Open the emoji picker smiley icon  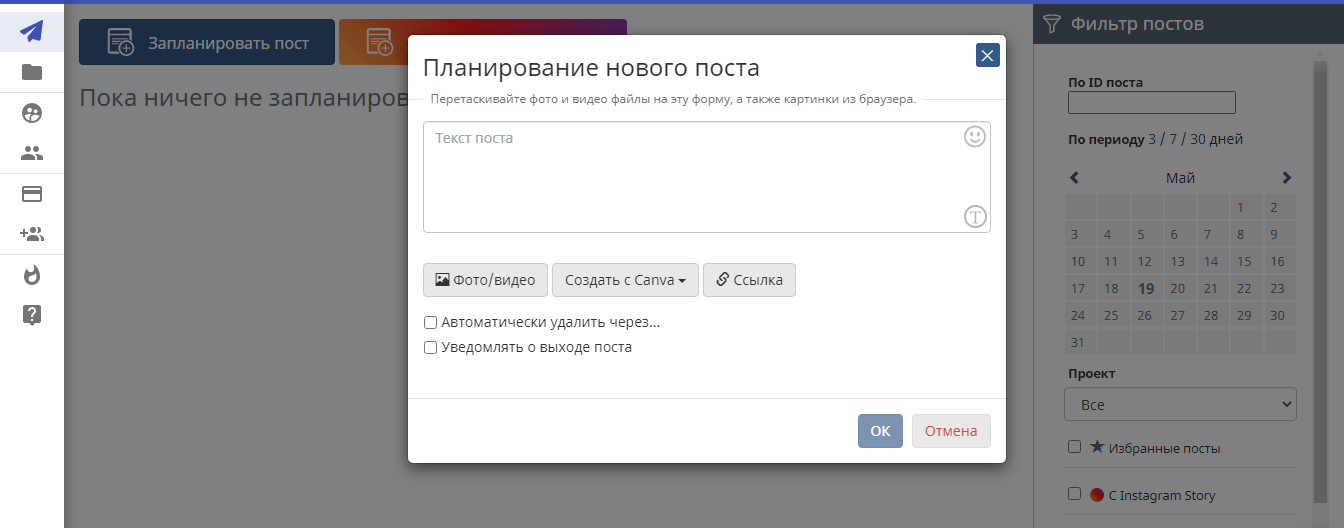[974, 137]
